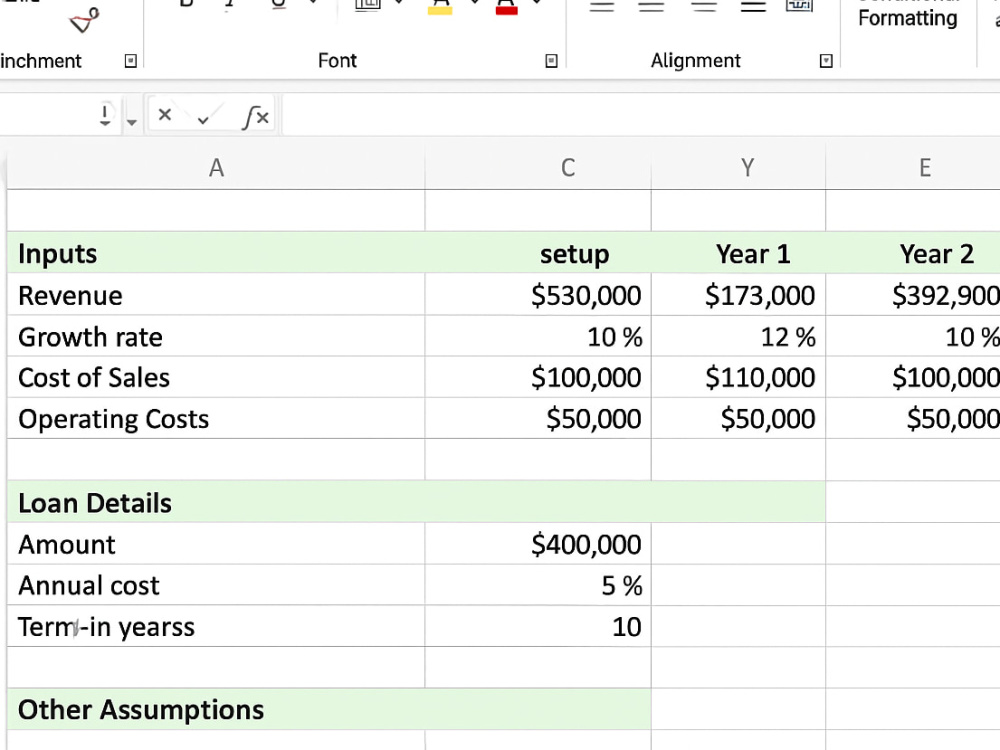Select the 12 % growth rate cell

[x=739, y=336]
